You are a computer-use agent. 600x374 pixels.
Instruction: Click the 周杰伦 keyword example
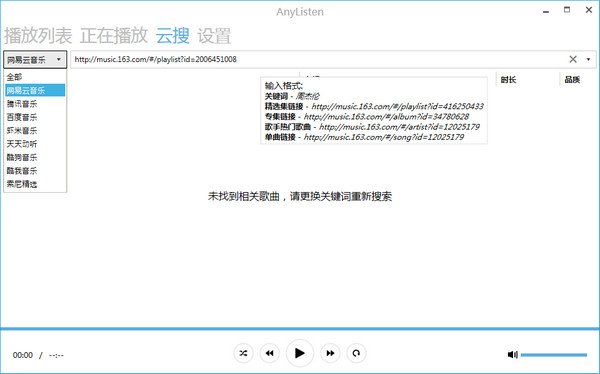(x=308, y=96)
